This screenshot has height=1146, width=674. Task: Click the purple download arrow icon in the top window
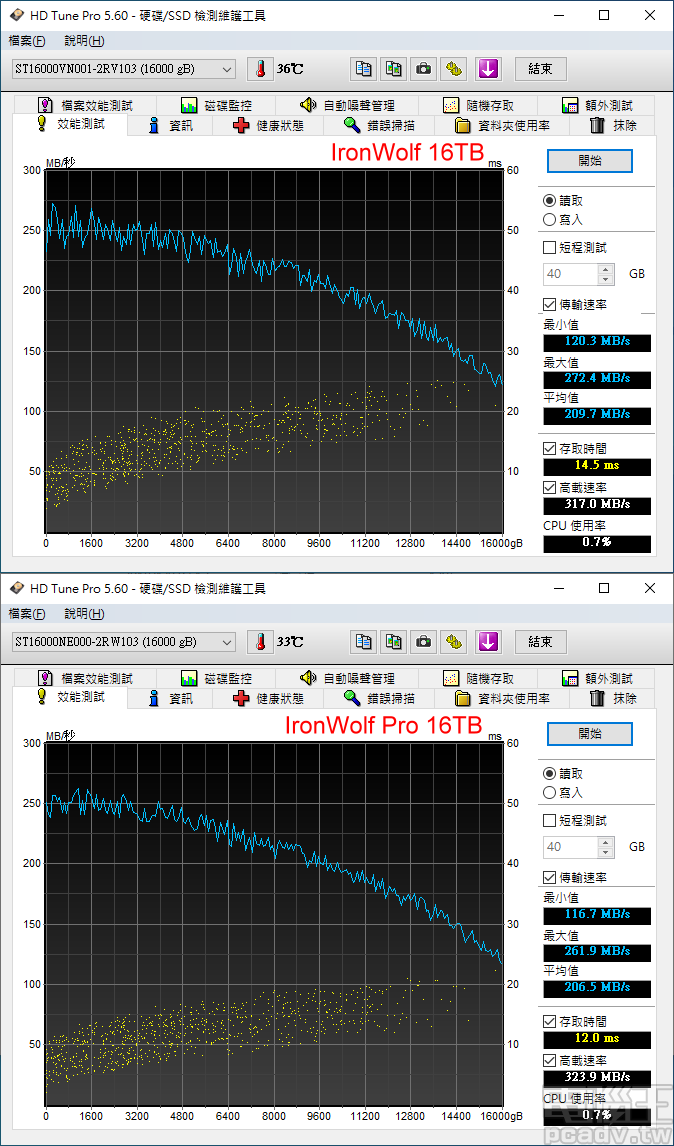[487, 69]
